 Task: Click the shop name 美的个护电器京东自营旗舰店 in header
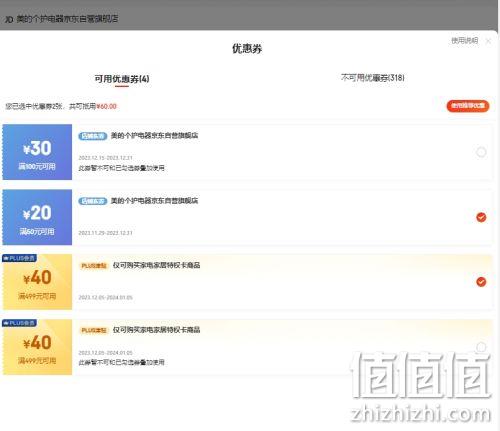pyautogui.click(x=67, y=19)
